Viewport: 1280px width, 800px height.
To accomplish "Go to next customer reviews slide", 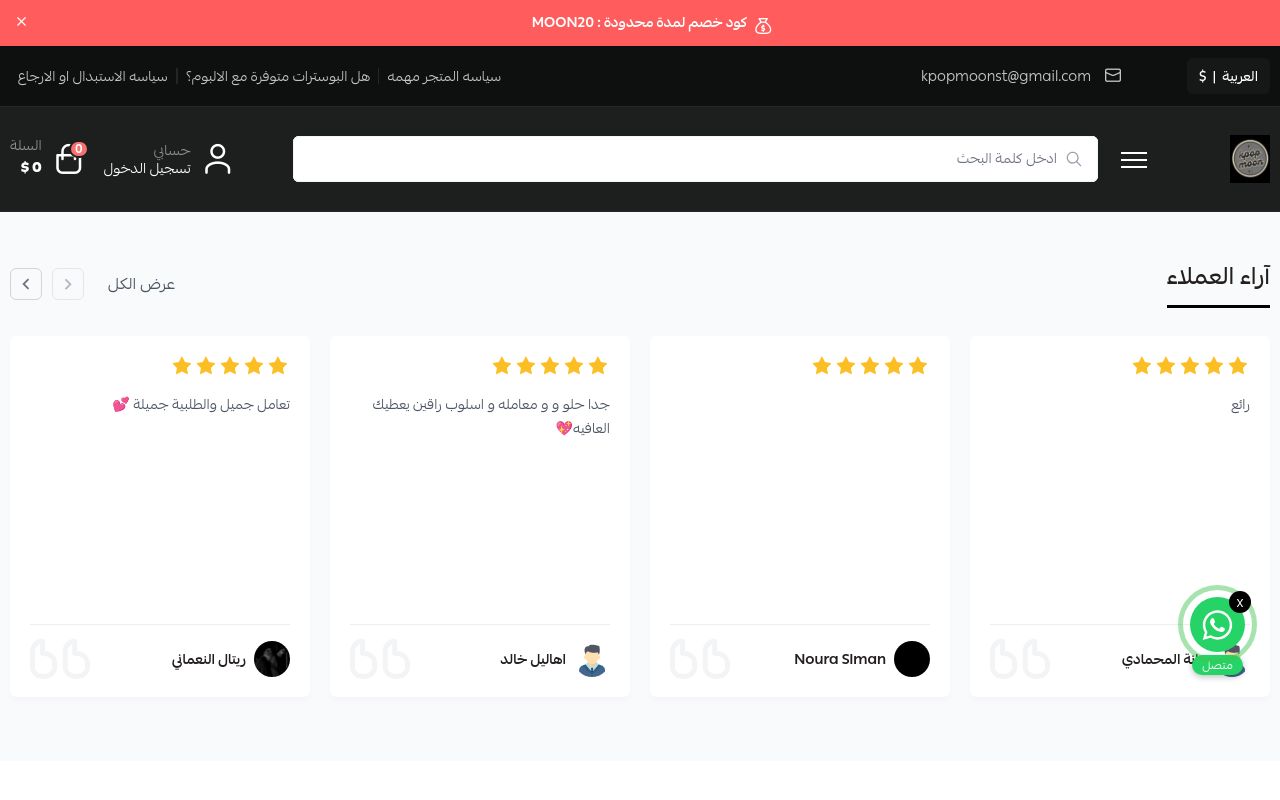I will 26,284.
